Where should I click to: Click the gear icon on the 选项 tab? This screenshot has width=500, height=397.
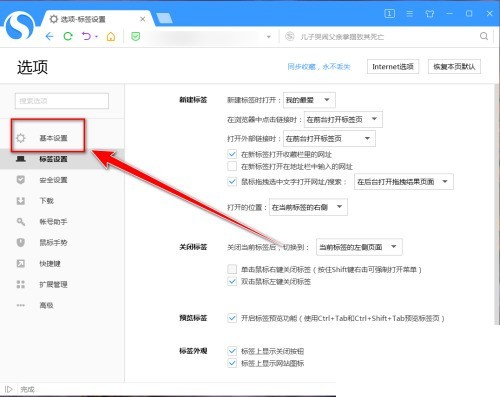pyautogui.click(x=54, y=19)
